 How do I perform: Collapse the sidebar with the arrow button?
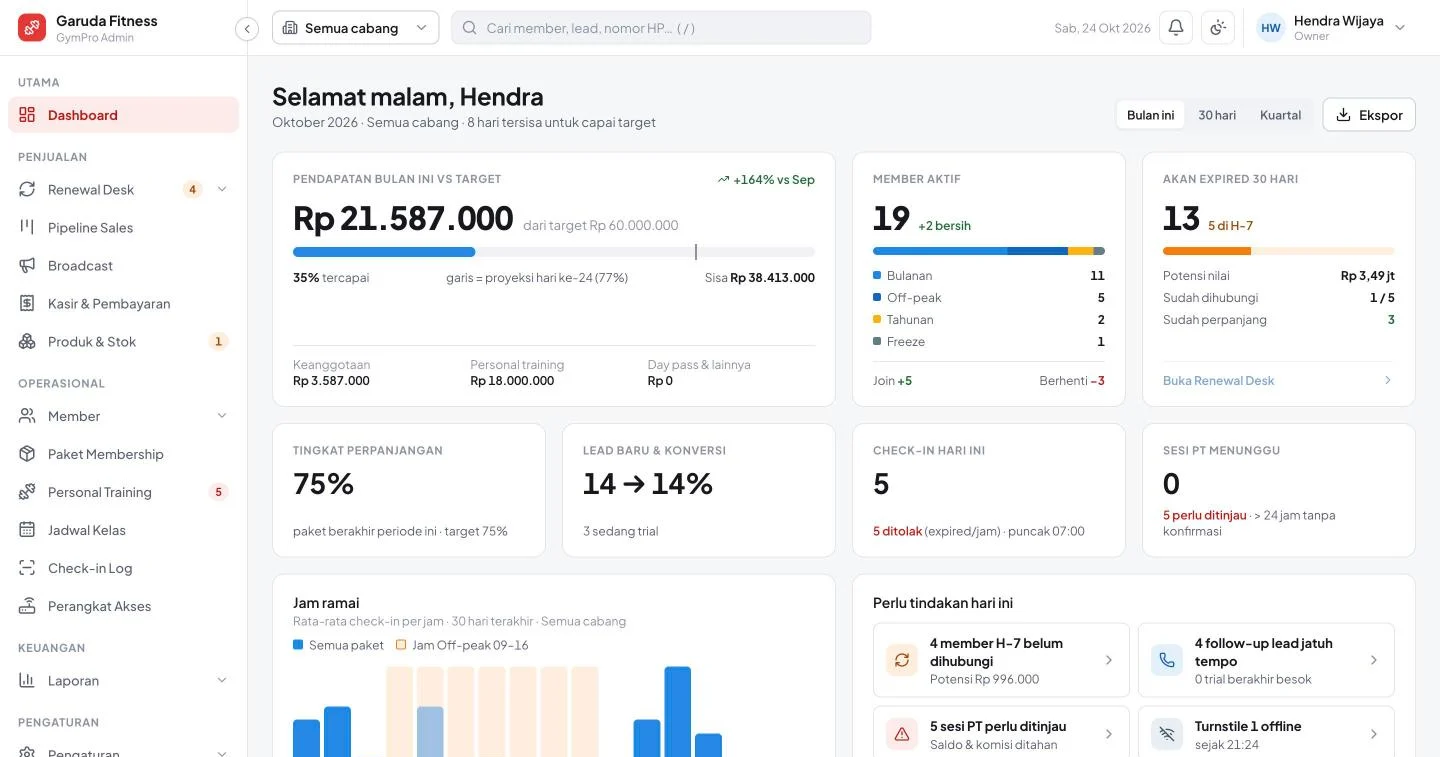click(x=247, y=29)
